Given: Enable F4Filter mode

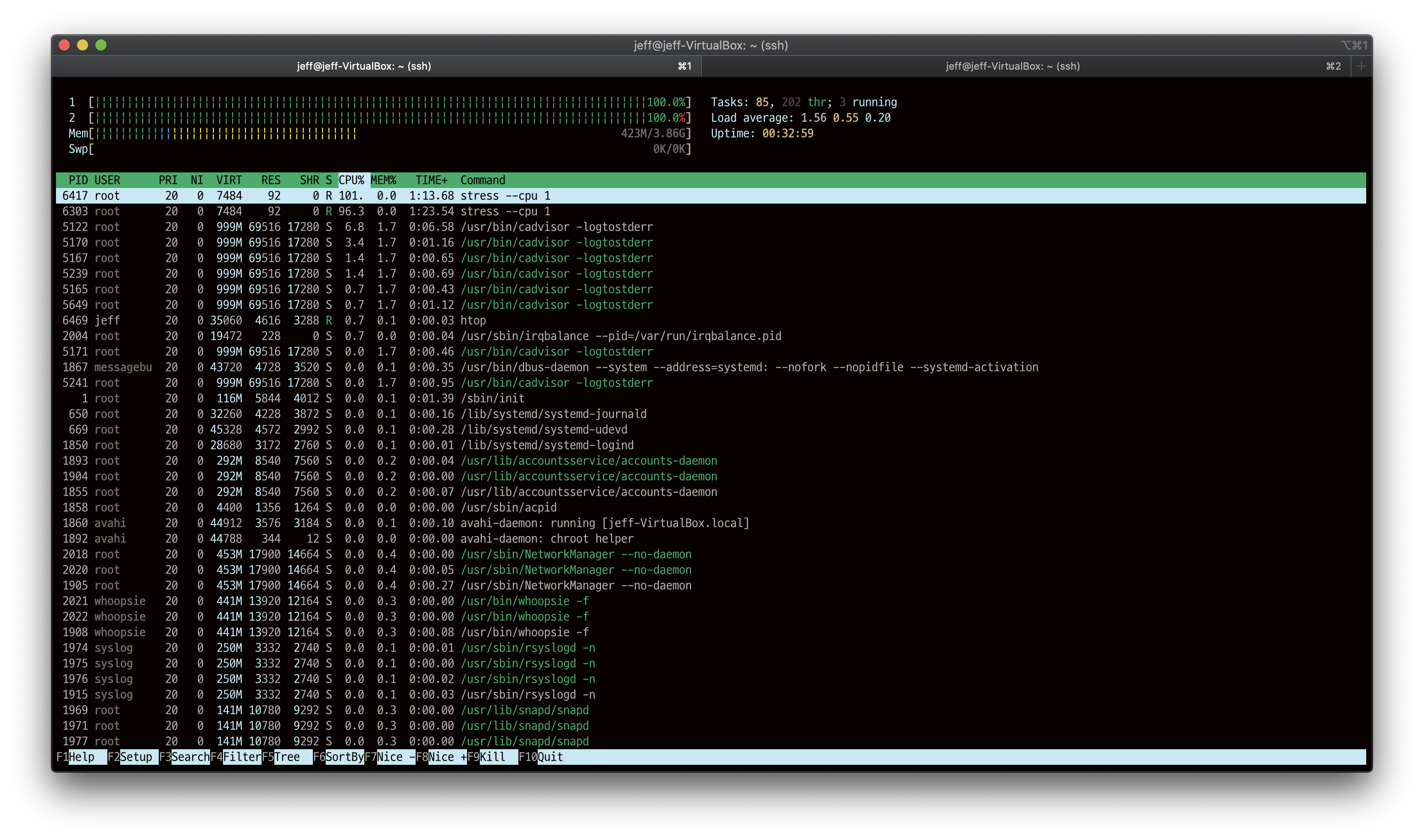Looking at the screenshot, I should tap(237, 757).
